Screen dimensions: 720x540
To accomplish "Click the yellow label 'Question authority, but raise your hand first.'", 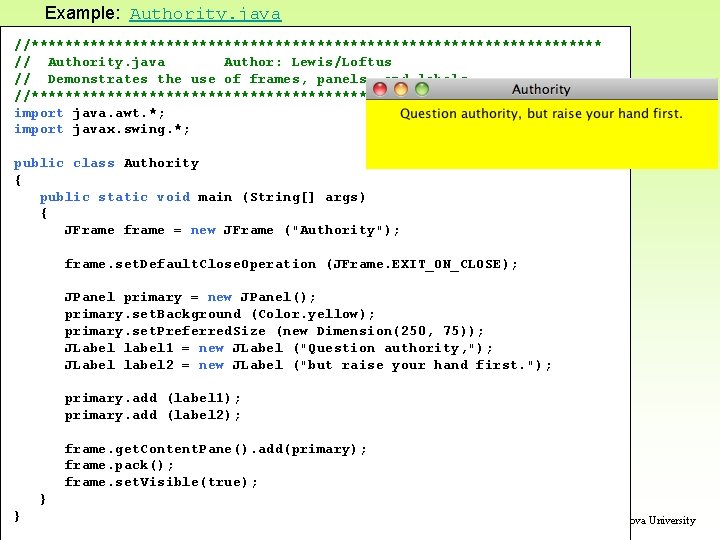I will [541, 114].
